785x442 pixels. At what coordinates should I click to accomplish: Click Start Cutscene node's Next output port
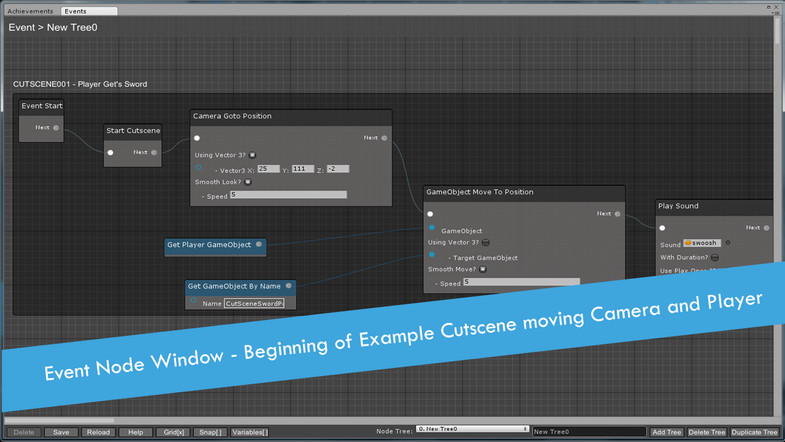(x=154, y=153)
